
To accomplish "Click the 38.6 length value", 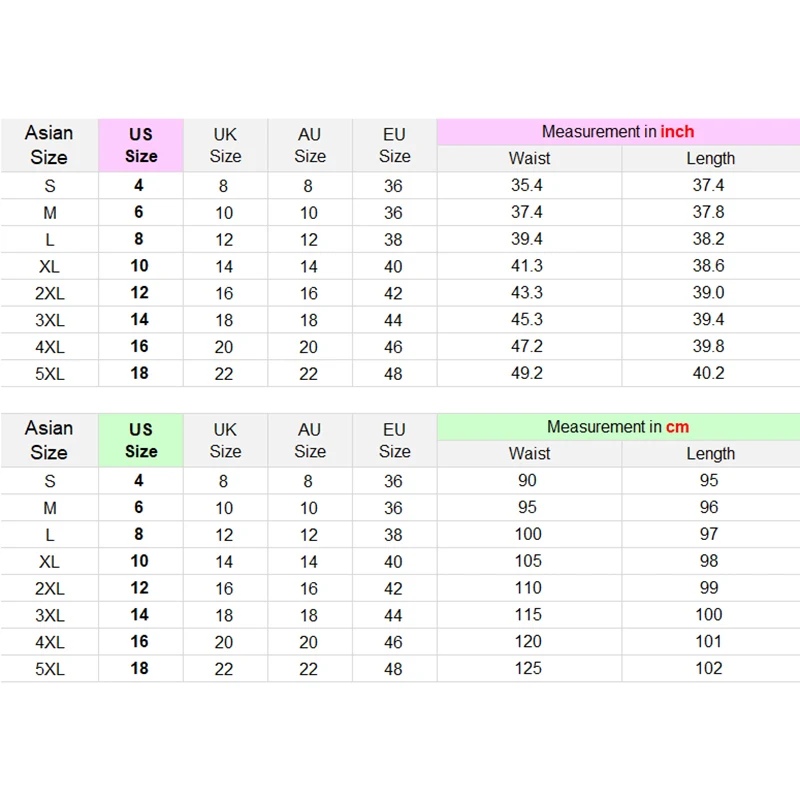I will 708,266.
